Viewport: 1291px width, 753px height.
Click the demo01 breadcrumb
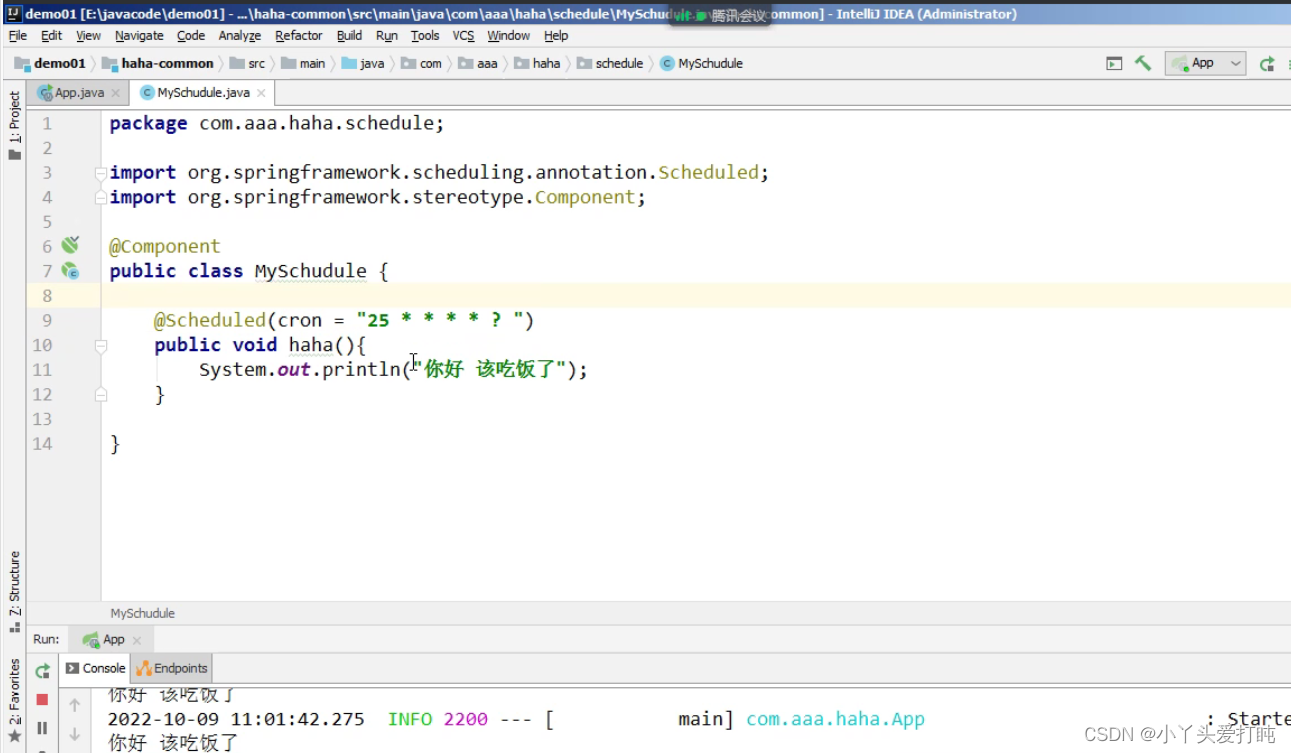(x=51, y=63)
